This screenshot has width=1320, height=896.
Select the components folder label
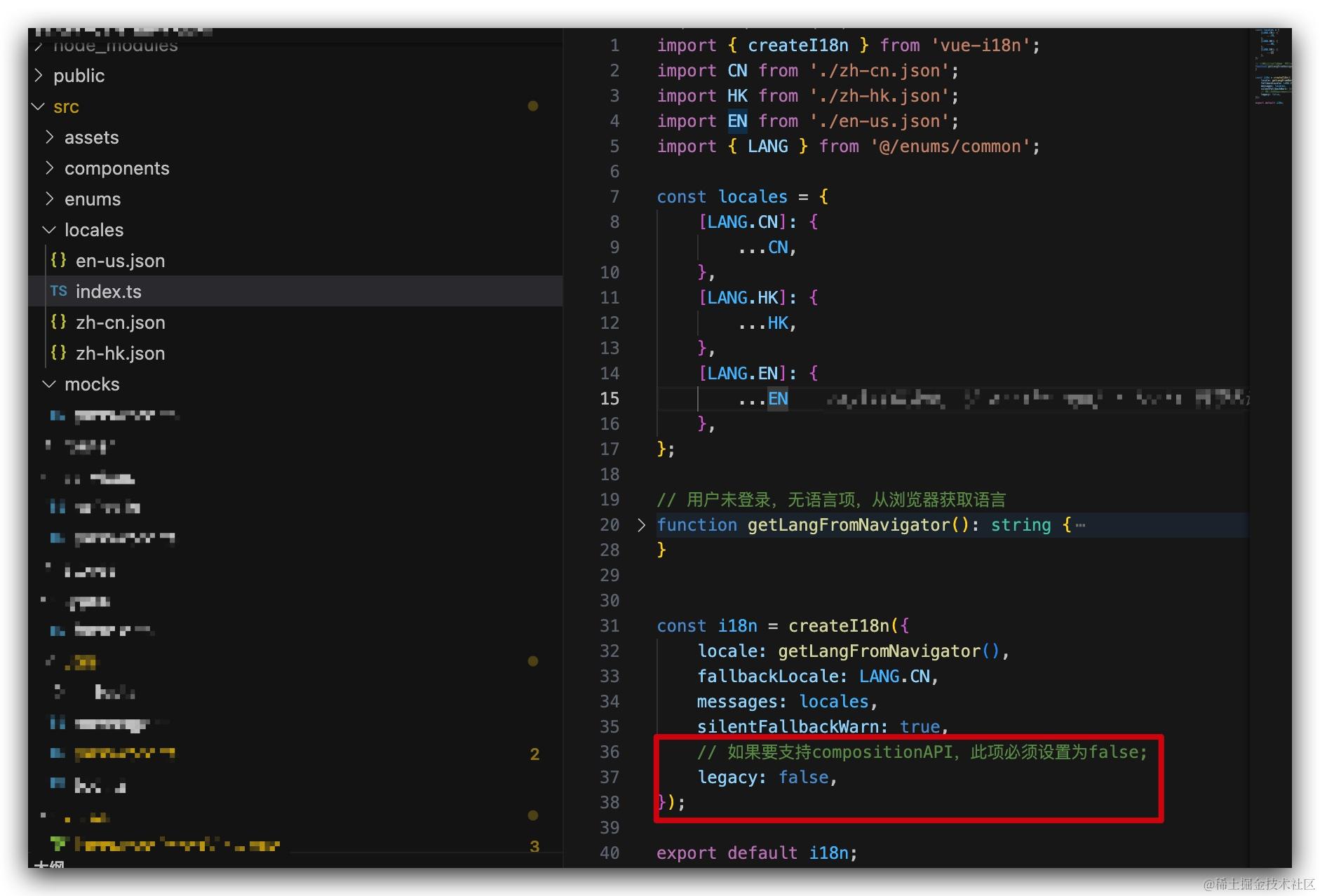coord(117,168)
